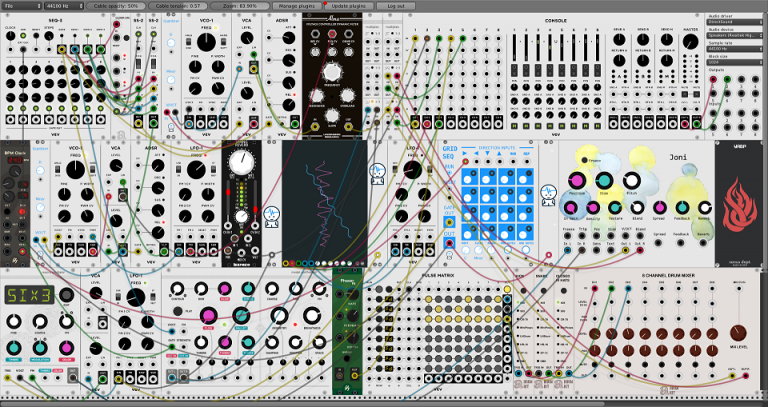Screen dimensions: 768x407
Task: Click the Manage plugins button
Action: [x=297, y=6]
